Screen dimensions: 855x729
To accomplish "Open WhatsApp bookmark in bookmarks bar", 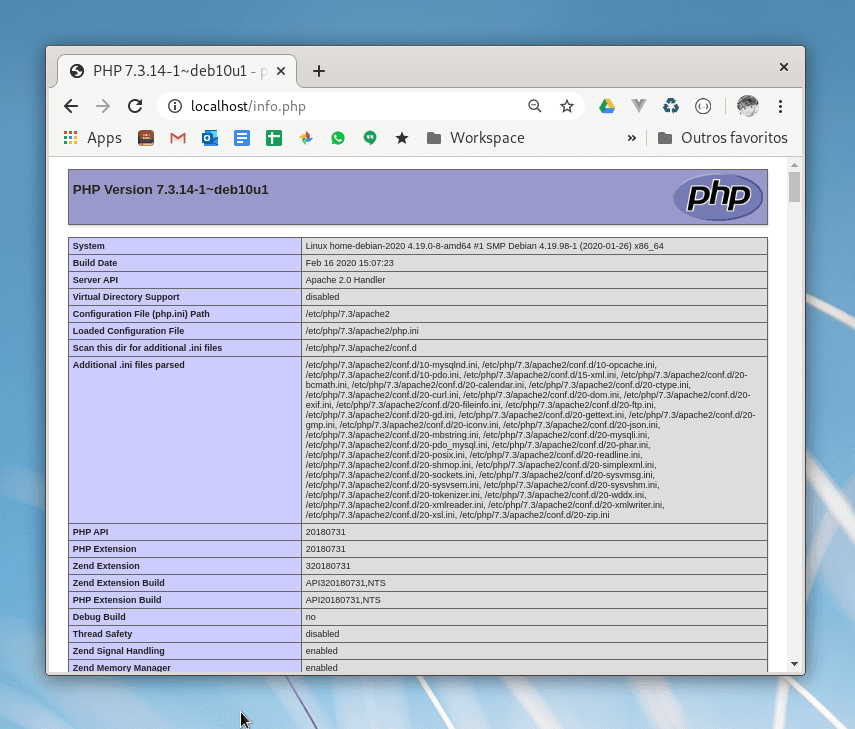I will click(x=338, y=138).
